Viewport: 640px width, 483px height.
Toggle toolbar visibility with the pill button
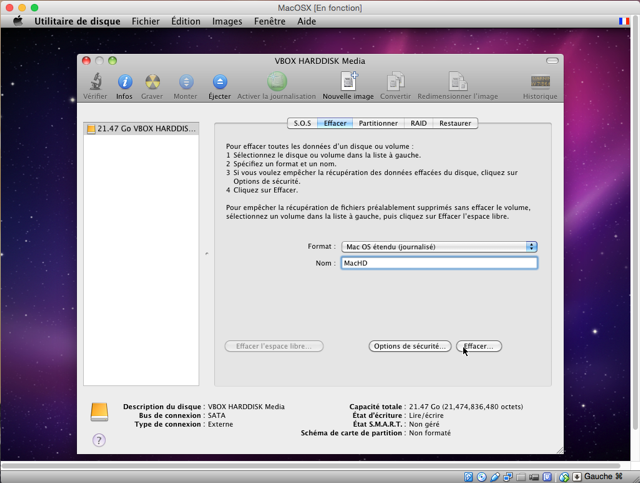pos(552,60)
